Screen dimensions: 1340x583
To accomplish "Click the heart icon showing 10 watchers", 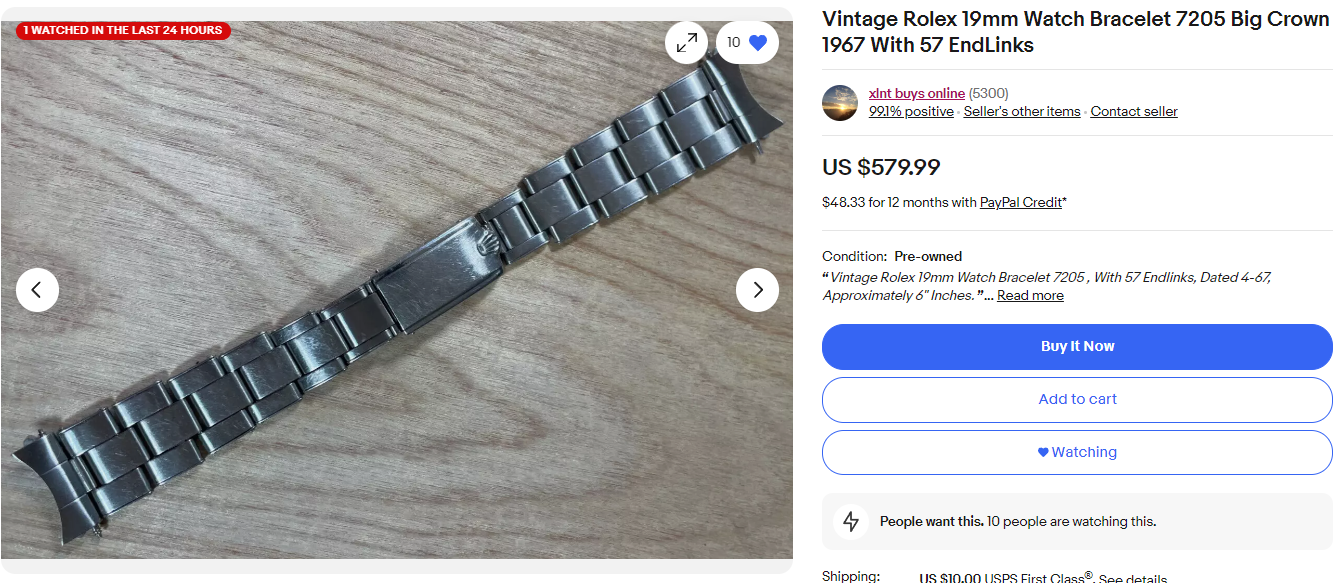I will point(748,43).
